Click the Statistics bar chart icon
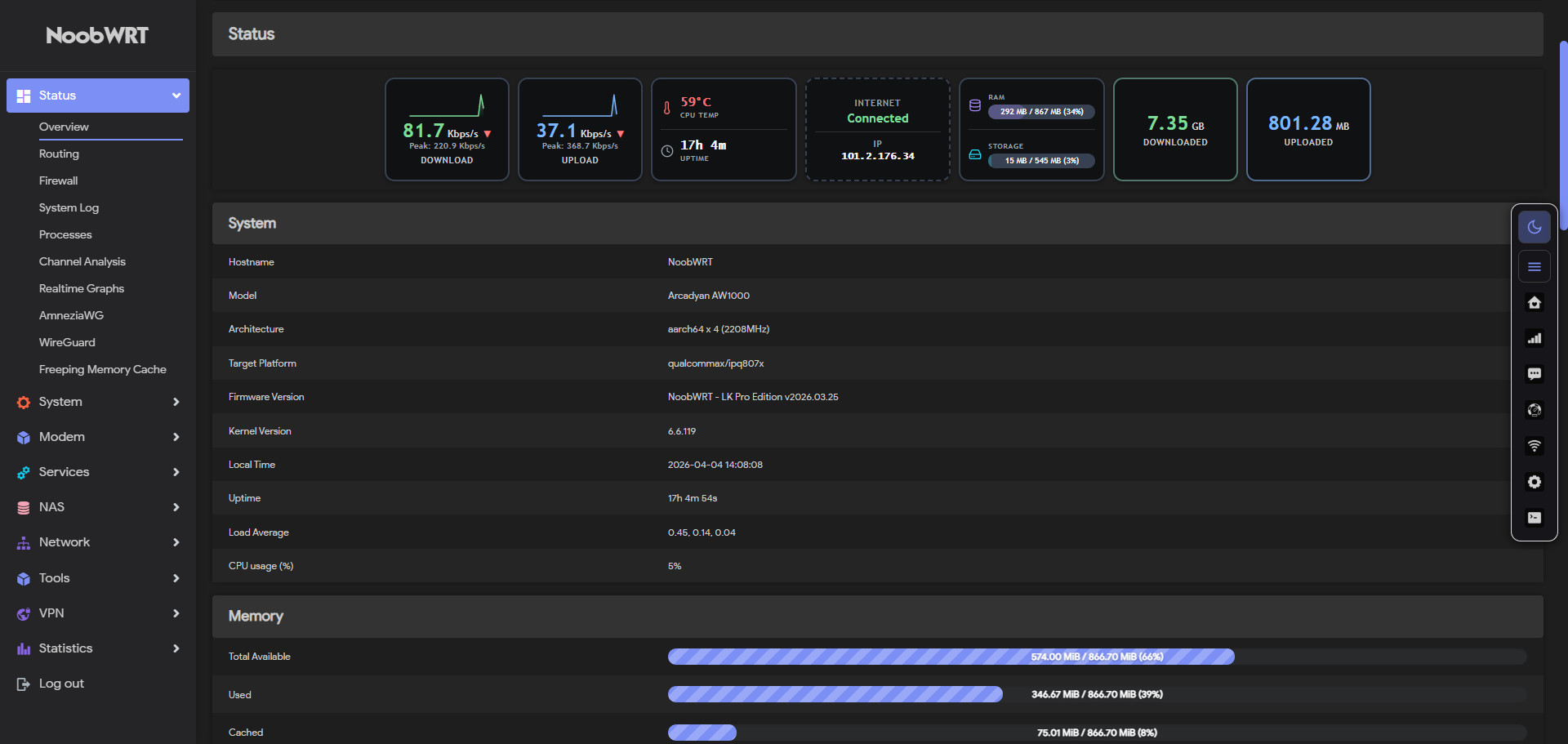 click(x=24, y=648)
